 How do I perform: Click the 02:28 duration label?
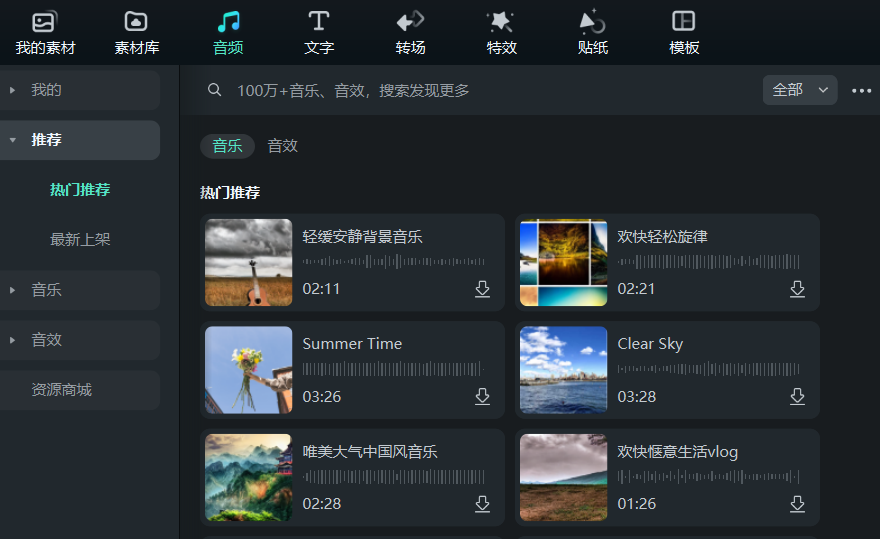coord(322,504)
